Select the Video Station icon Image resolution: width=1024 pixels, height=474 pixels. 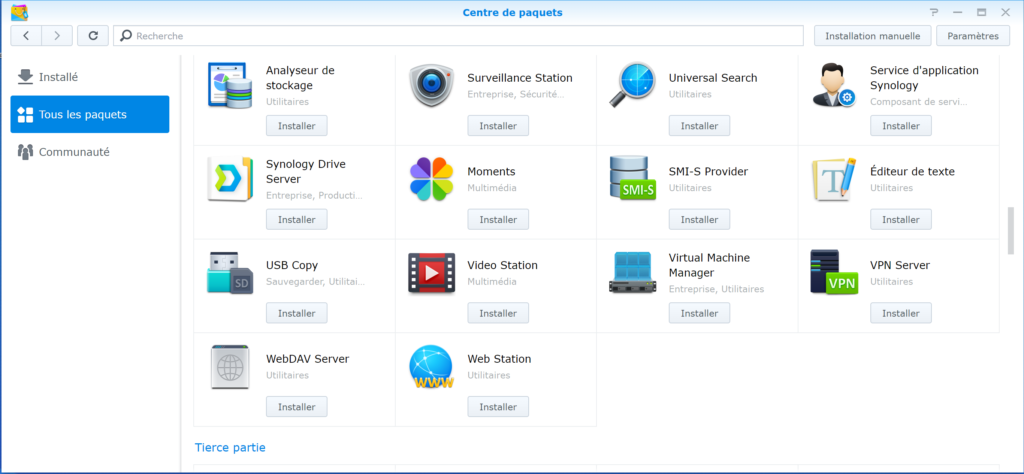point(432,273)
